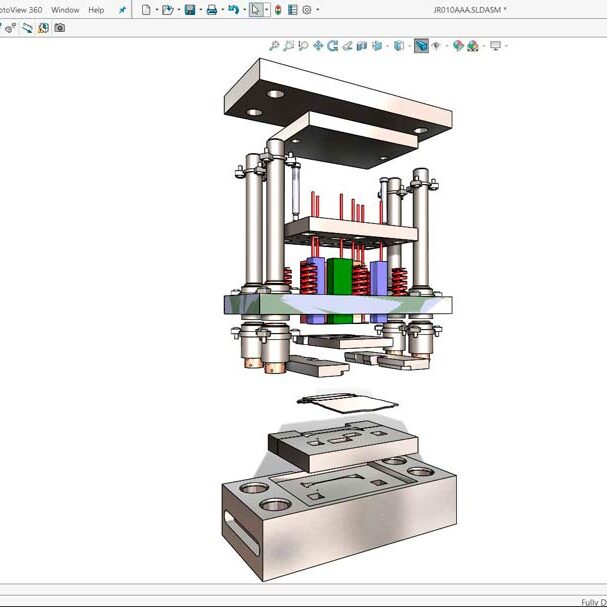Click the camera snapshot icon

point(59,28)
